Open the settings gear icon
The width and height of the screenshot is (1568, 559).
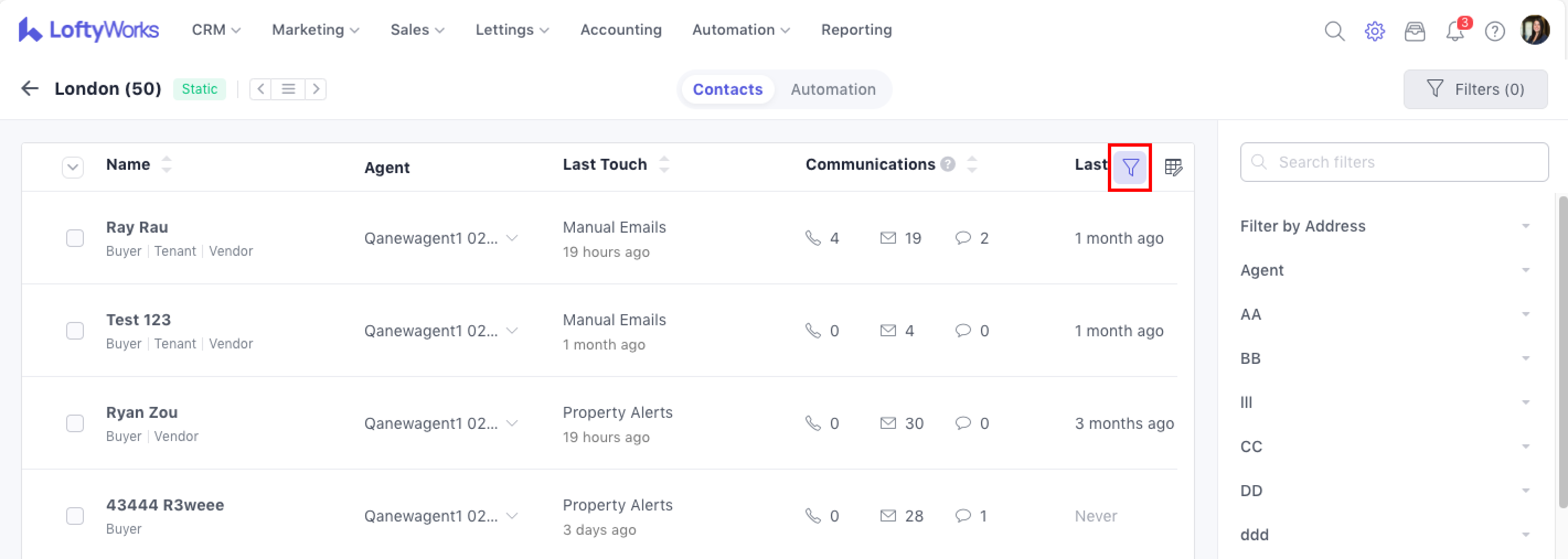[x=1374, y=30]
